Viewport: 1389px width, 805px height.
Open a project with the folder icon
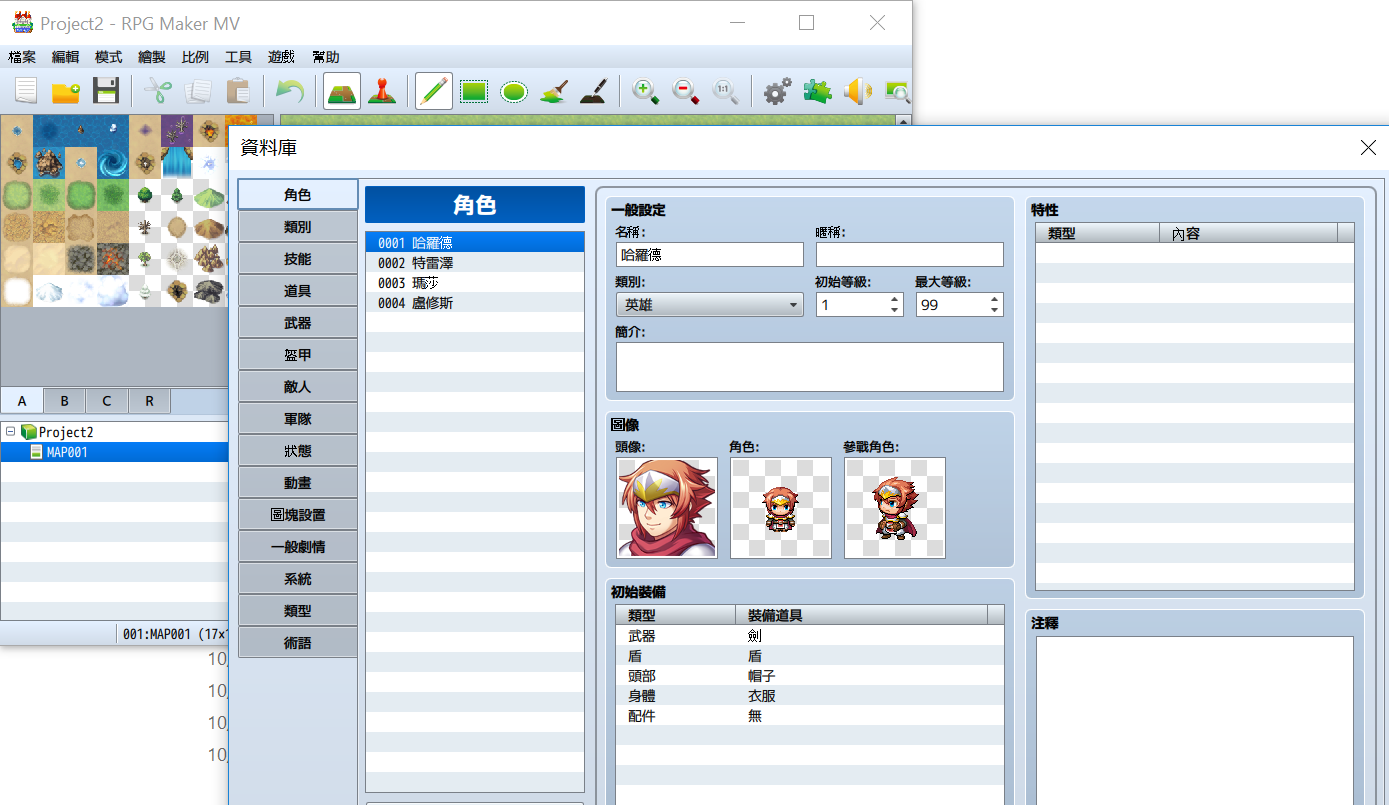click(x=66, y=92)
